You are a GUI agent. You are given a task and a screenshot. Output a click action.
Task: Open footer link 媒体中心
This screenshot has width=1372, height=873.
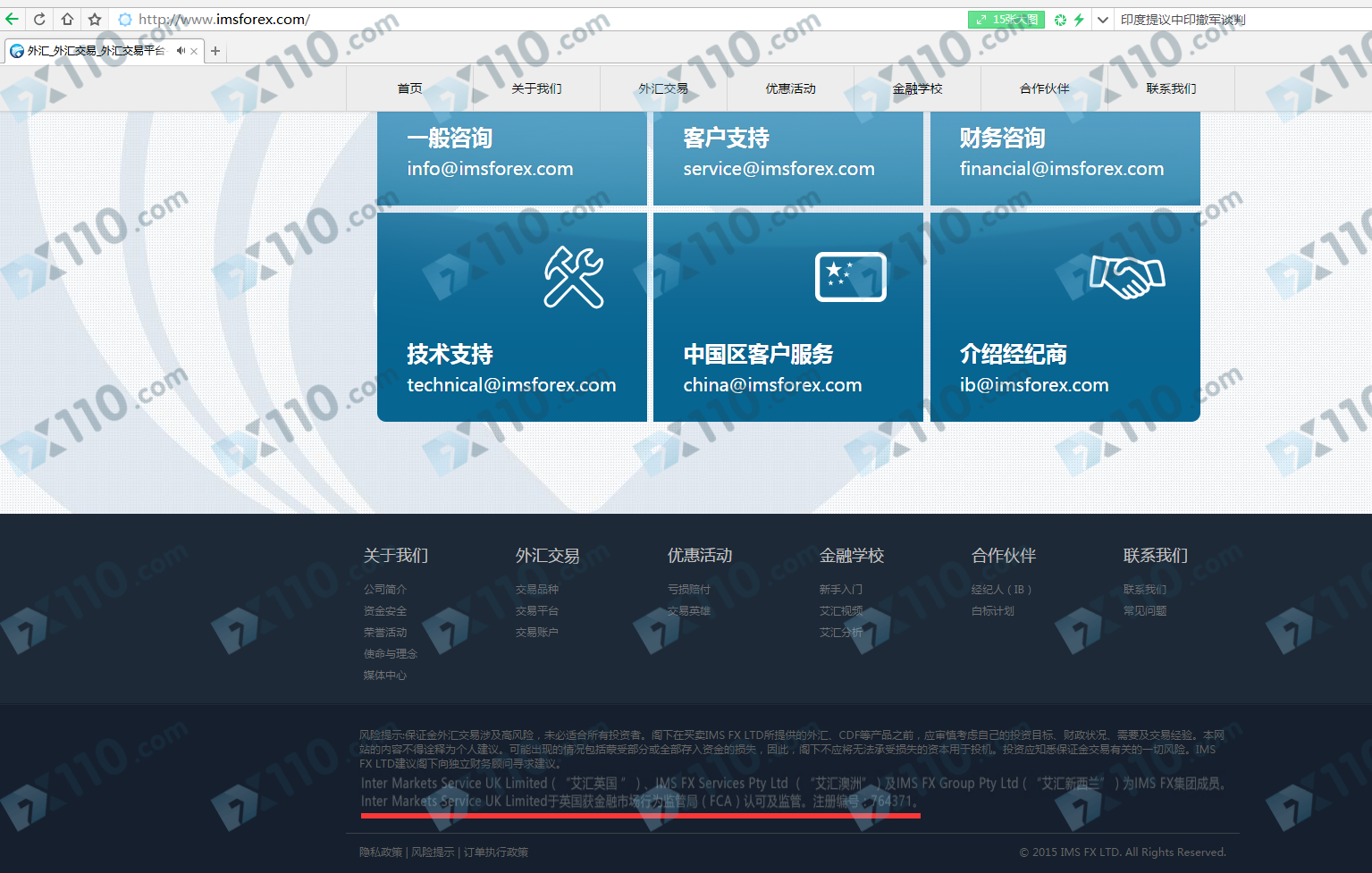(x=385, y=676)
